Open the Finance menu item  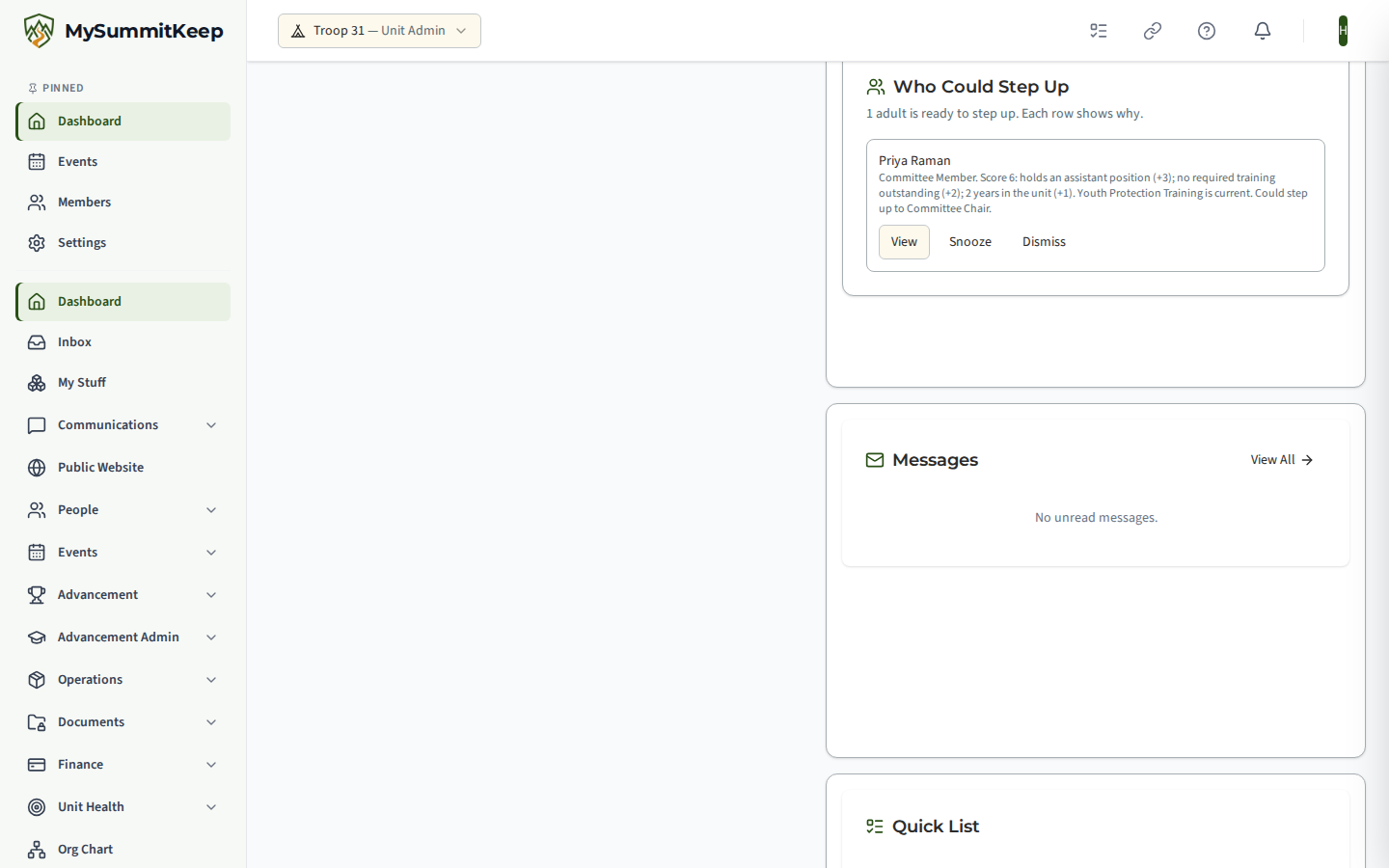click(123, 765)
